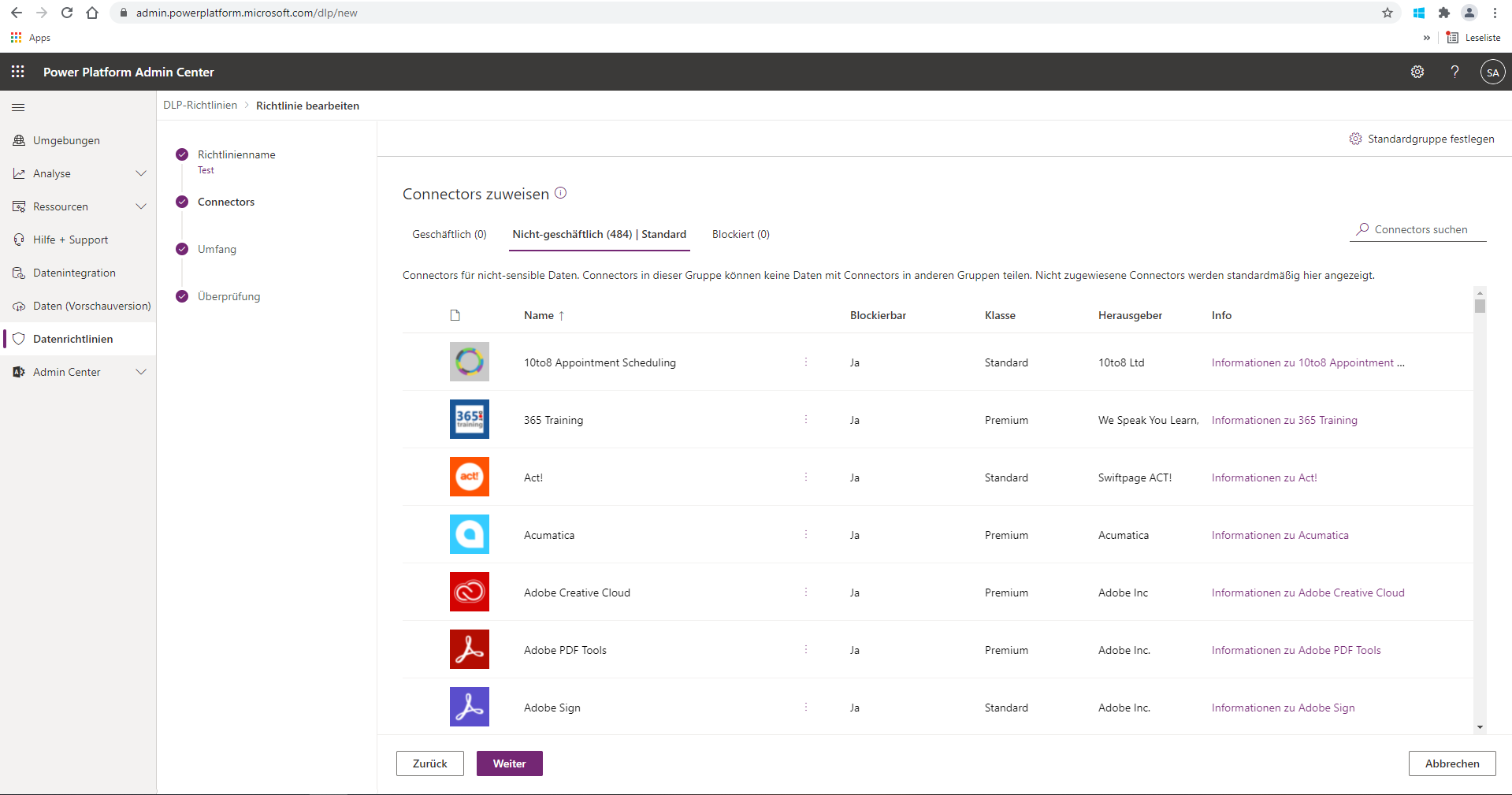Go to the Umfang wizard step
1512x795 pixels.
click(217, 249)
